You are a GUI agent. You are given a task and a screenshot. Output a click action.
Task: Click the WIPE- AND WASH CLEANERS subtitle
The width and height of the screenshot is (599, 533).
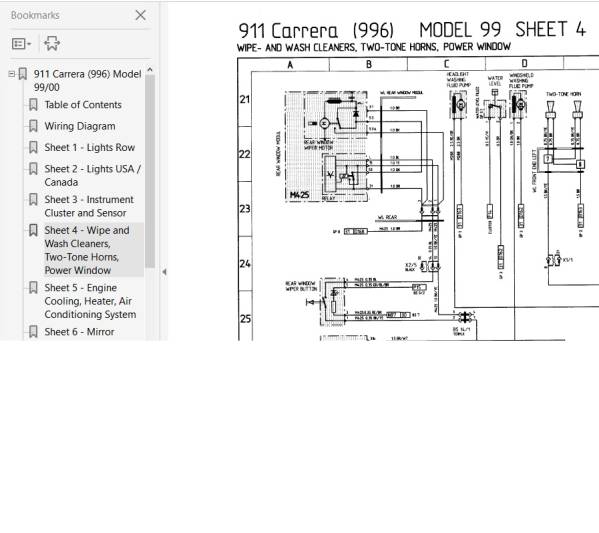(374, 47)
